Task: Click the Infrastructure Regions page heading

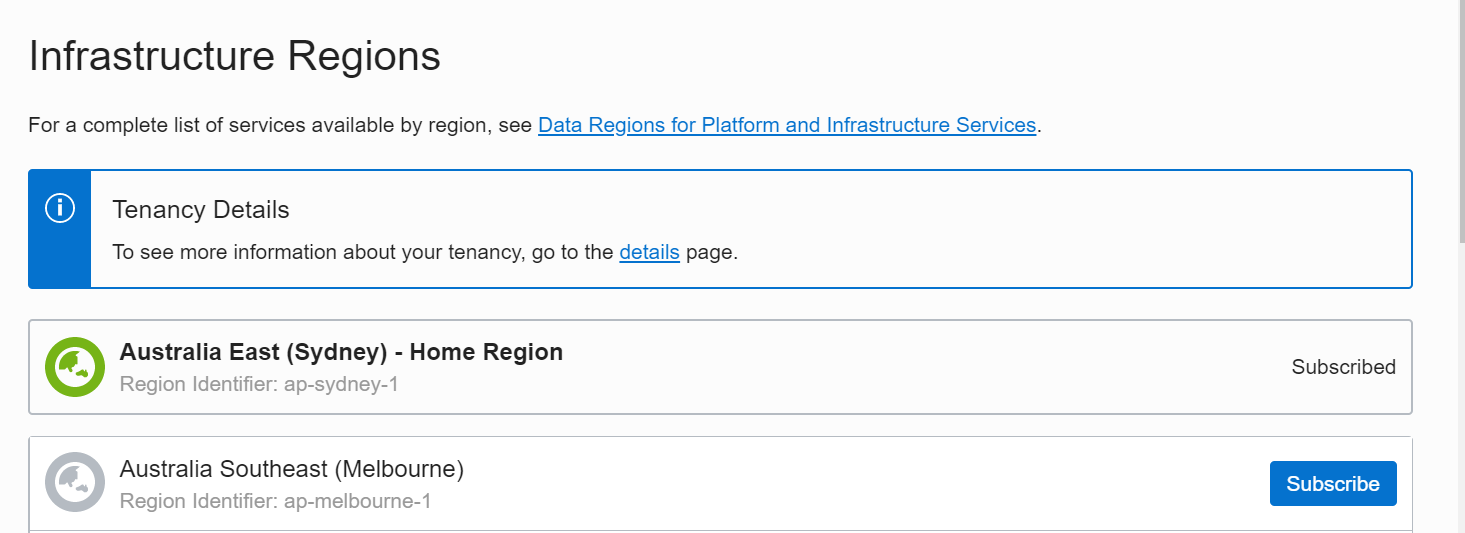Action: coord(235,56)
